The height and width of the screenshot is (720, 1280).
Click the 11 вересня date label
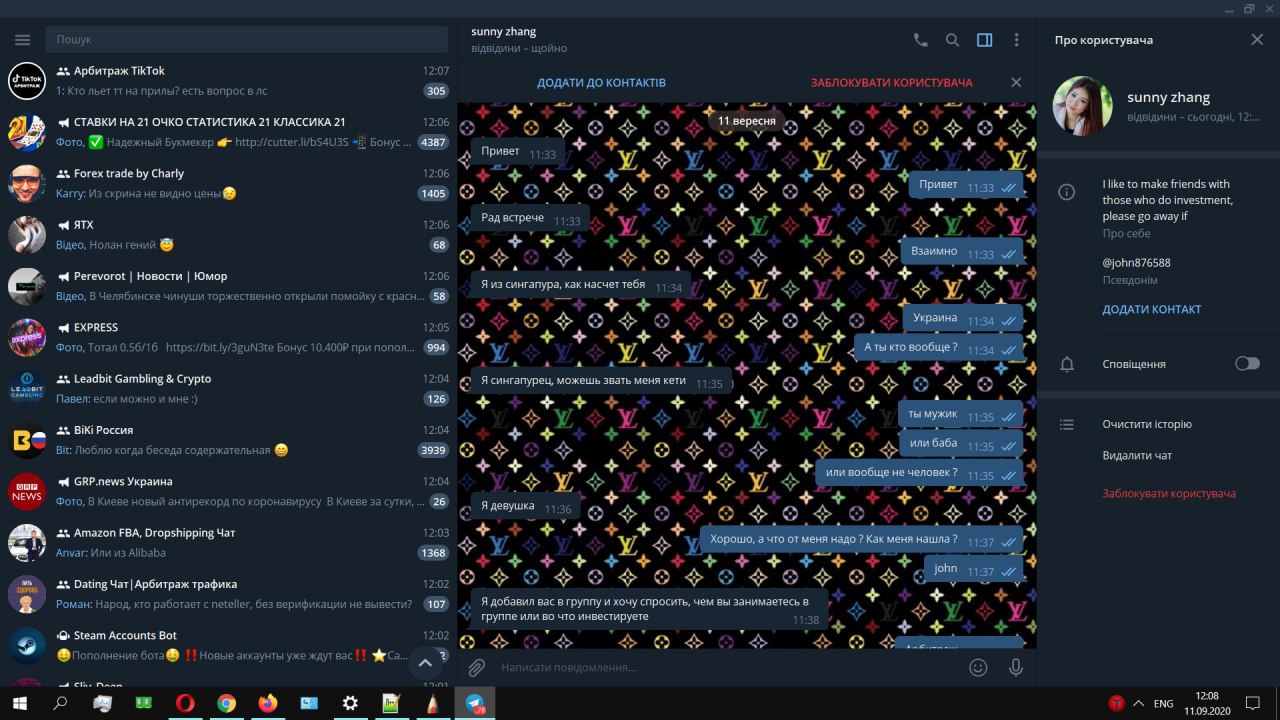click(x=746, y=121)
